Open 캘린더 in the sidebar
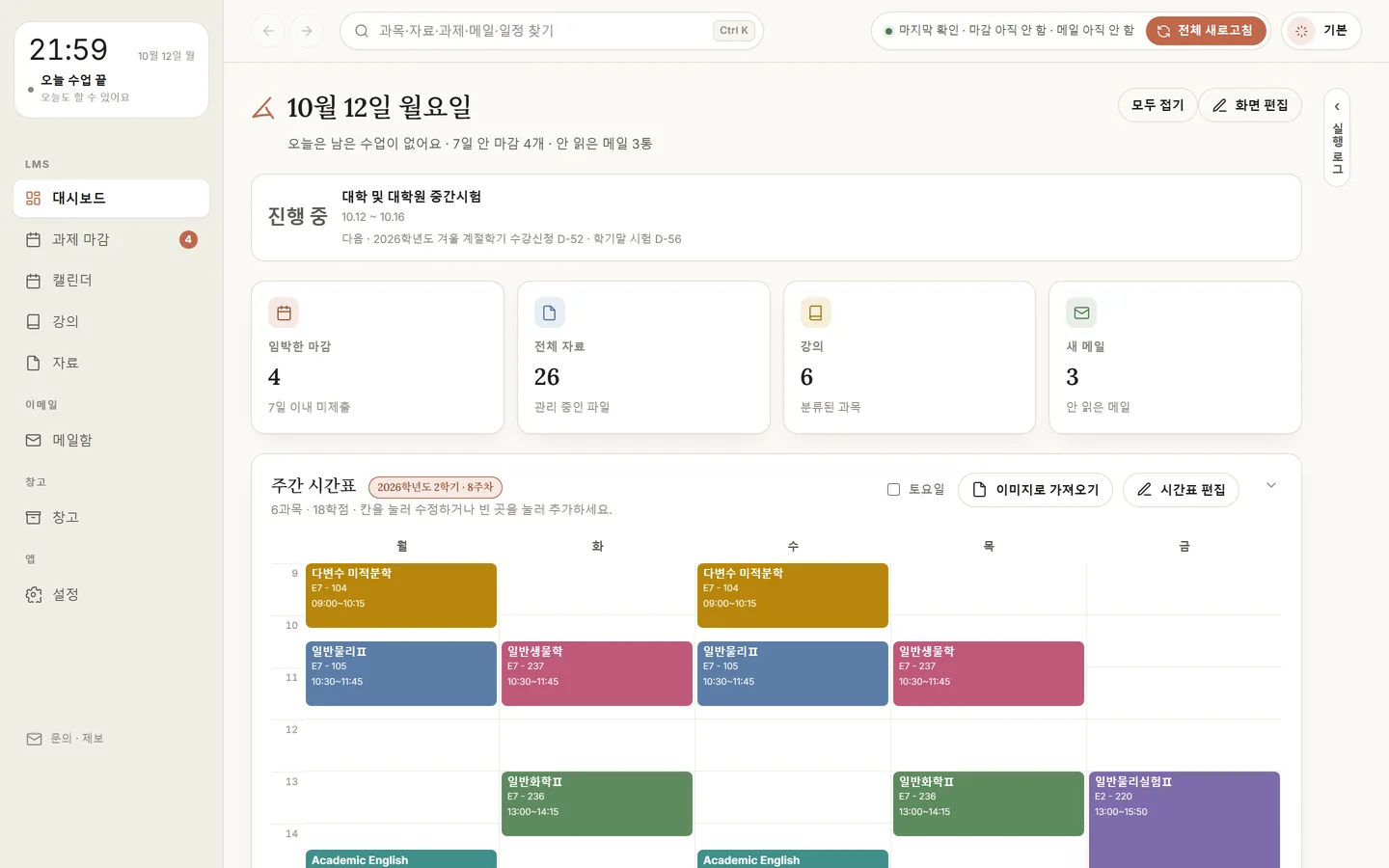 112,281
